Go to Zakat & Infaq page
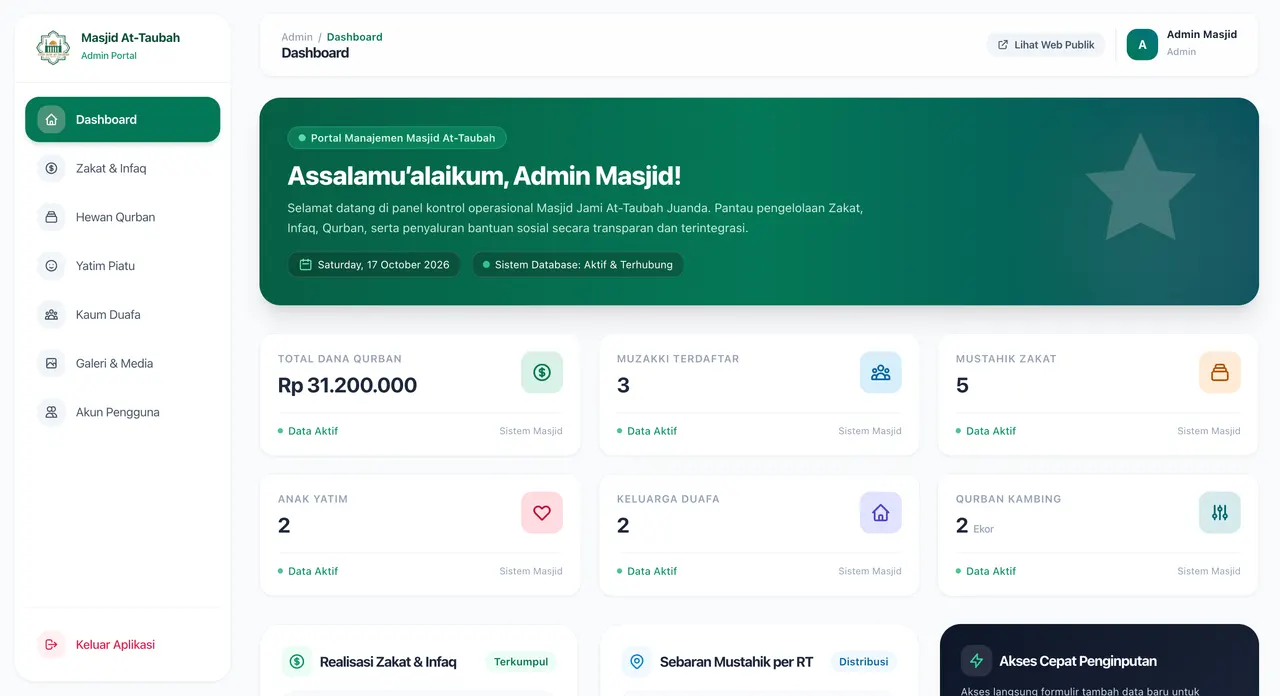1280x696 pixels. pos(123,168)
